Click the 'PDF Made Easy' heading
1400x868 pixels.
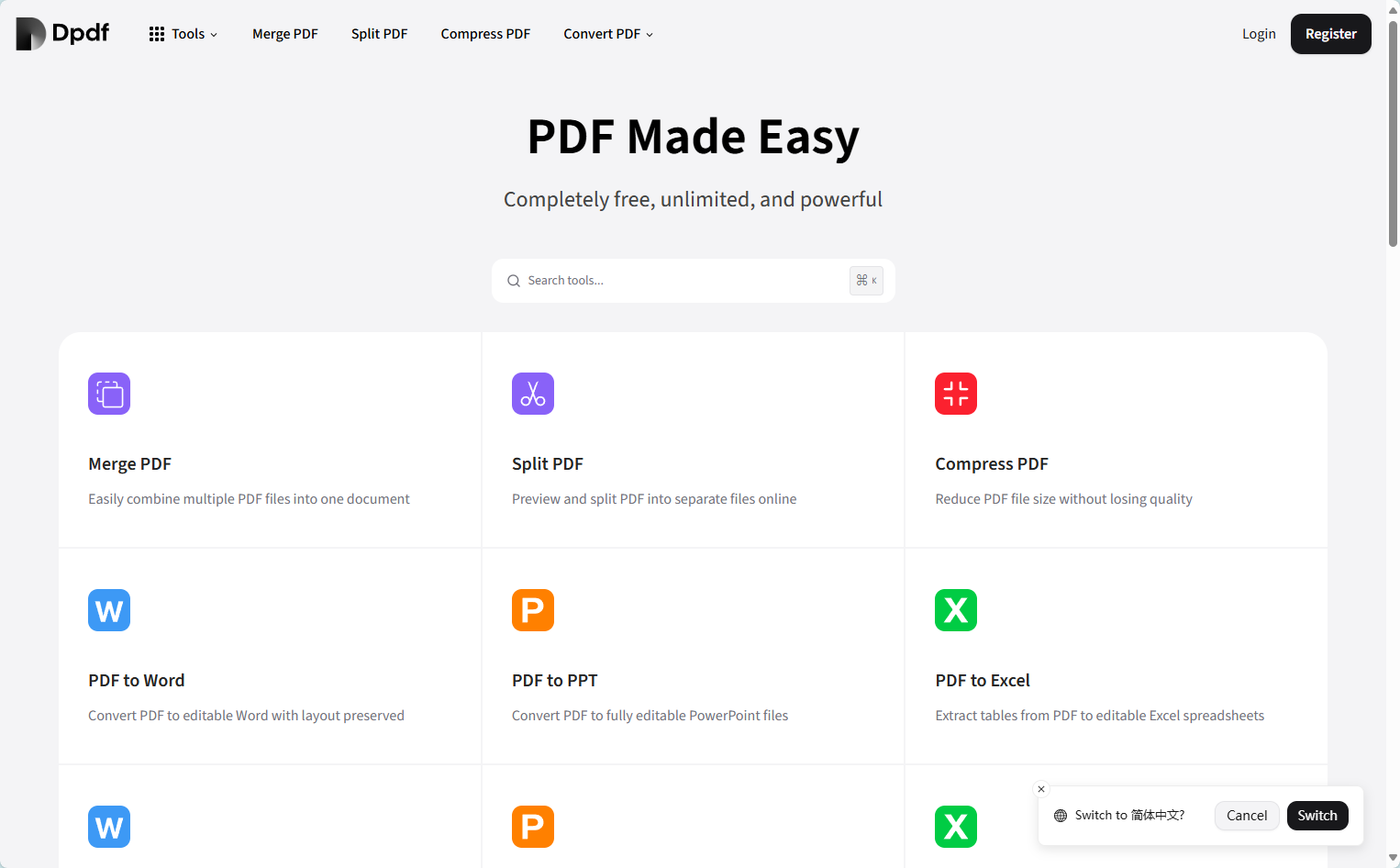(x=693, y=137)
